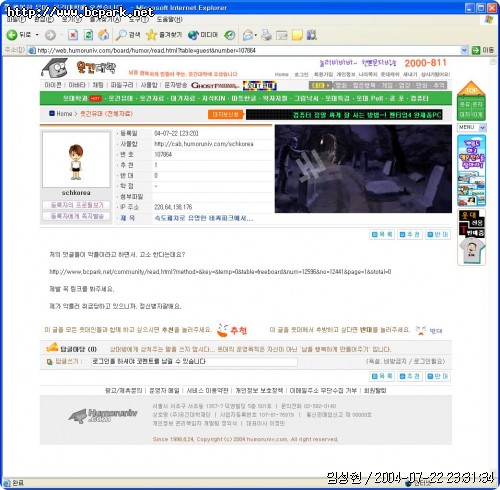Click the orange TOP arrow sidebar button
The height and width of the screenshot is (490, 500).
tap(471, 88)
